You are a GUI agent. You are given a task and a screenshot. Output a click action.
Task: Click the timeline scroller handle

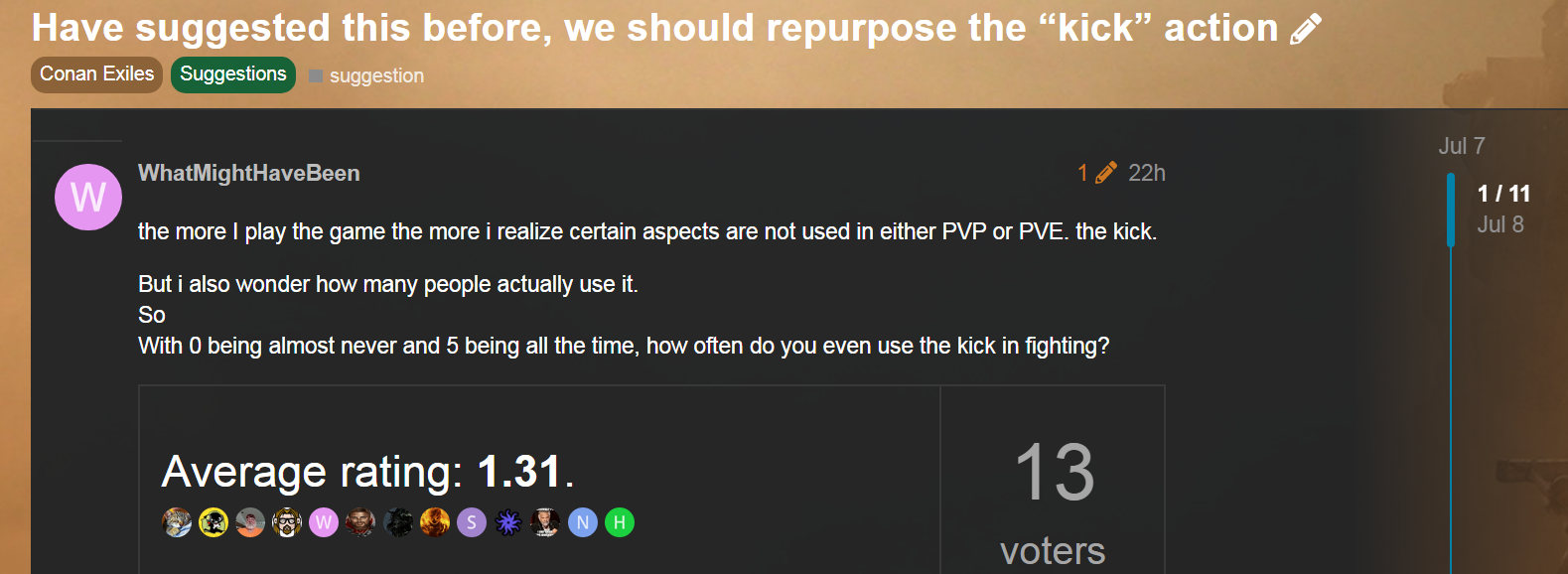[x=1451, y=210]
